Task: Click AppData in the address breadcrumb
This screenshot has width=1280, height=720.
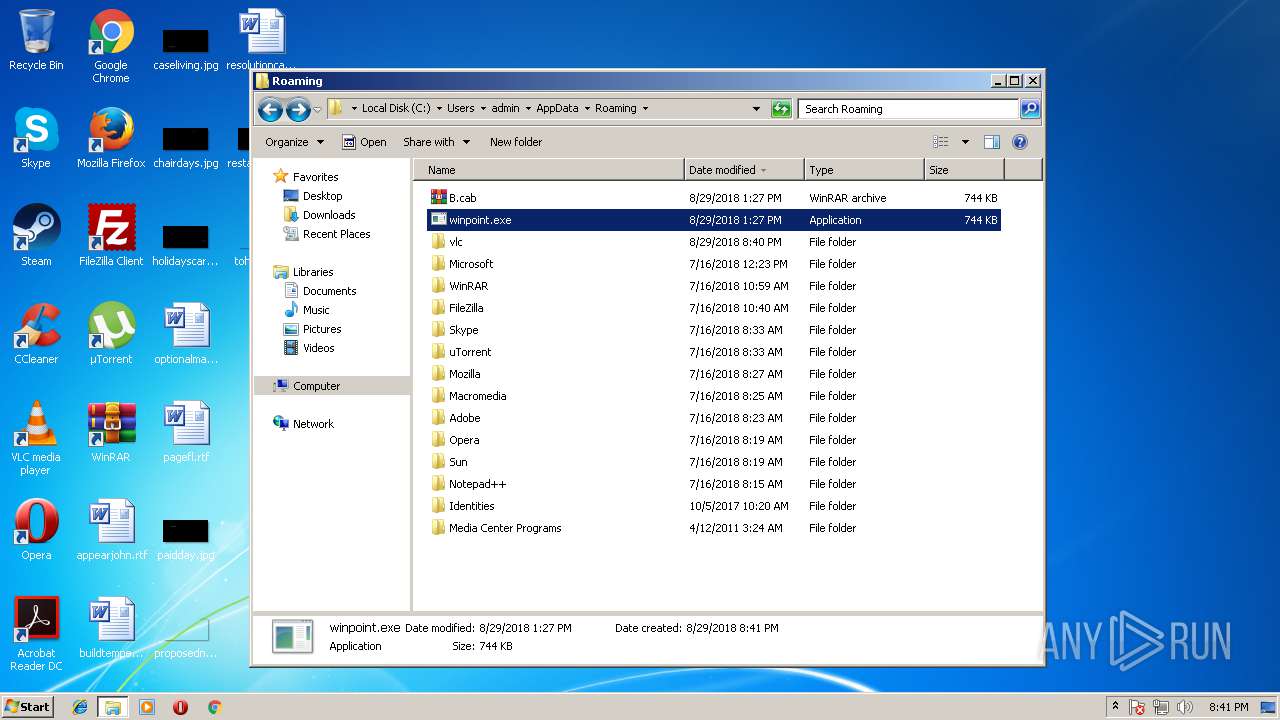Action: 557,109
